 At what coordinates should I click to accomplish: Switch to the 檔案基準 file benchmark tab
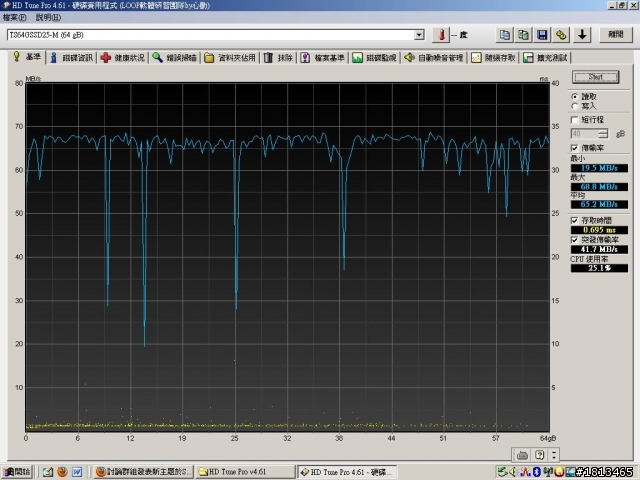[x=322, y=58]
